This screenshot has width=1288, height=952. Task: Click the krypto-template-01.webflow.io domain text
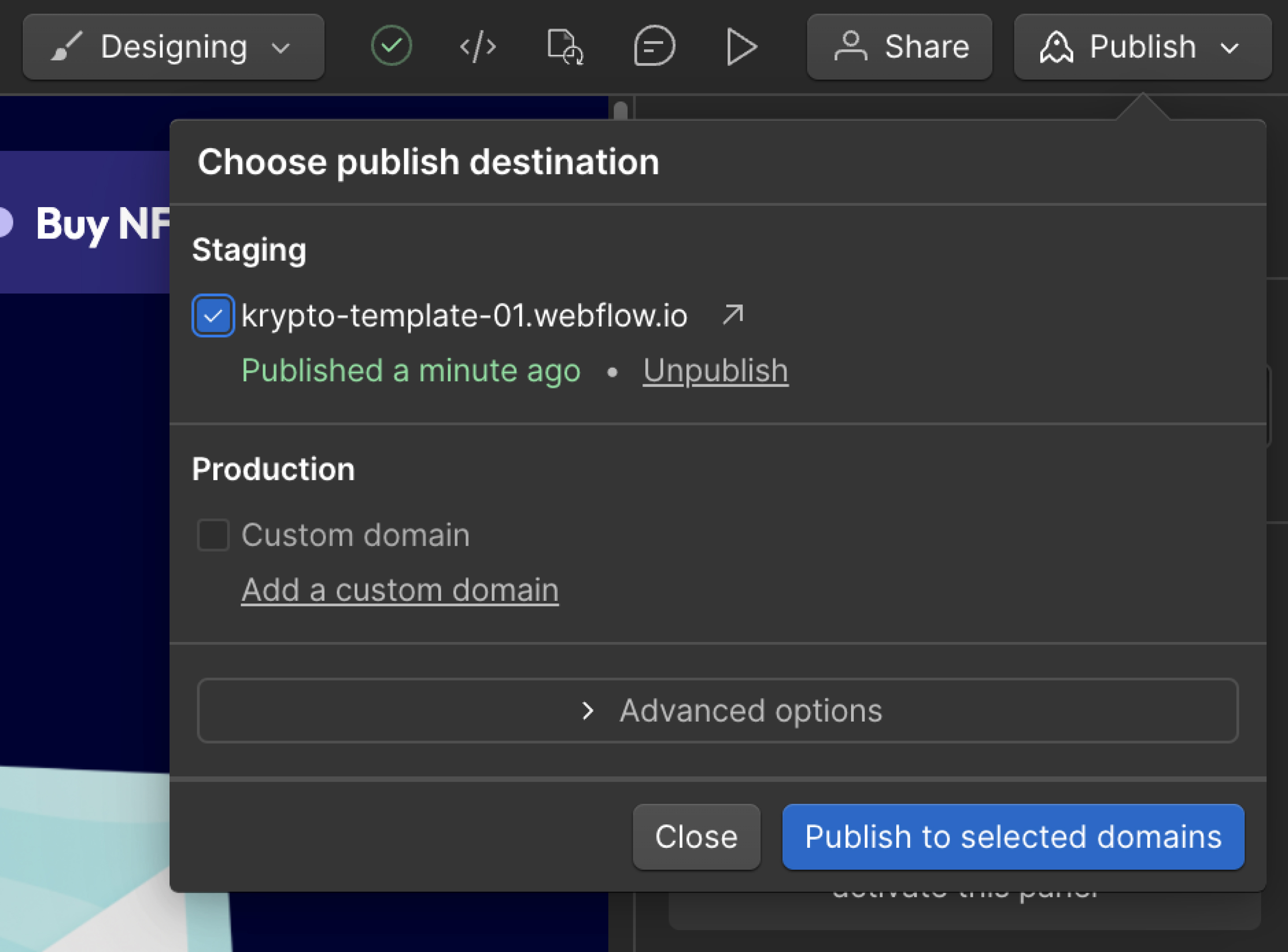(464, 316)
